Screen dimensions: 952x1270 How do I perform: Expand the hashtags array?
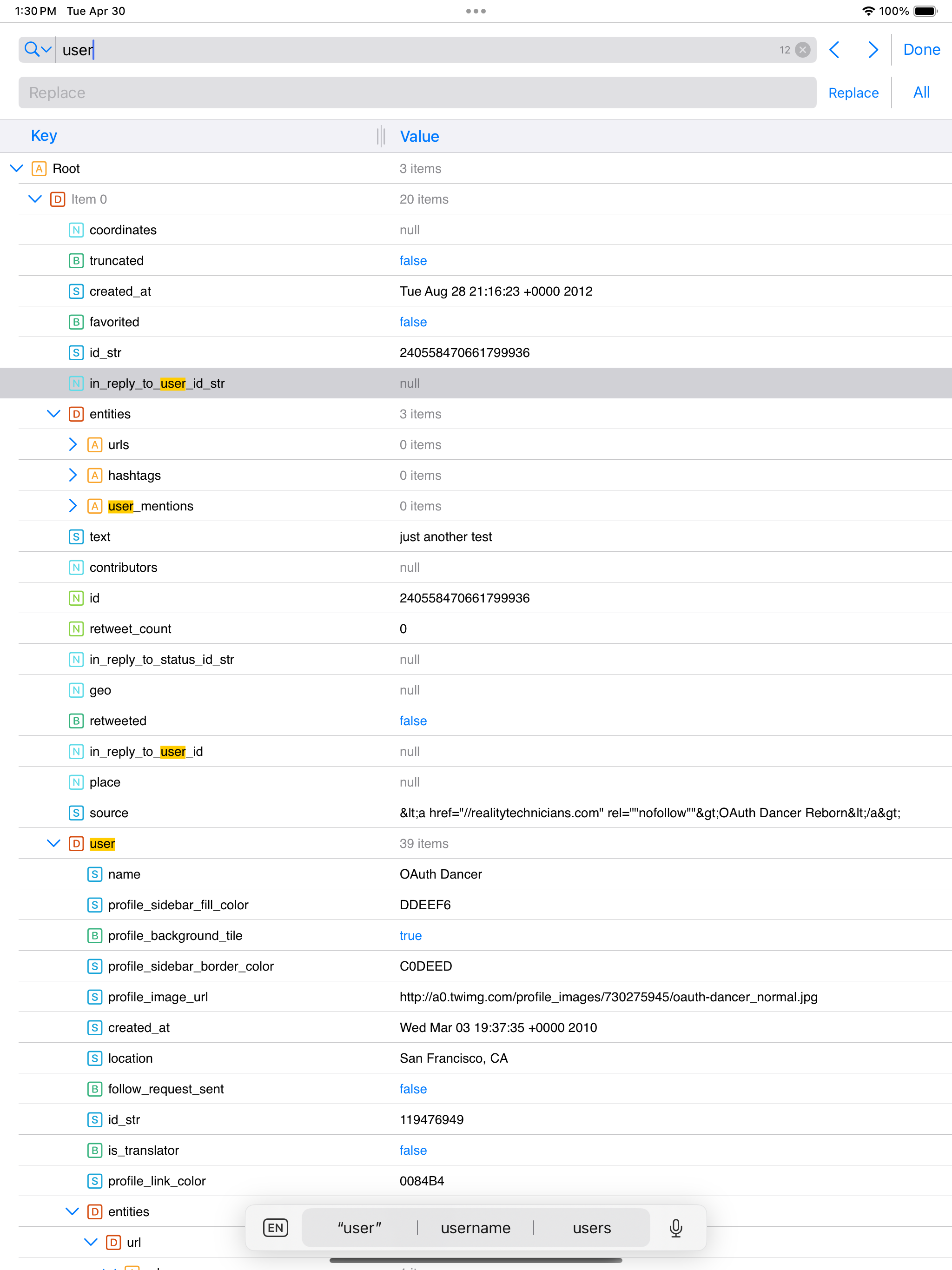click(x=73, y=476)
